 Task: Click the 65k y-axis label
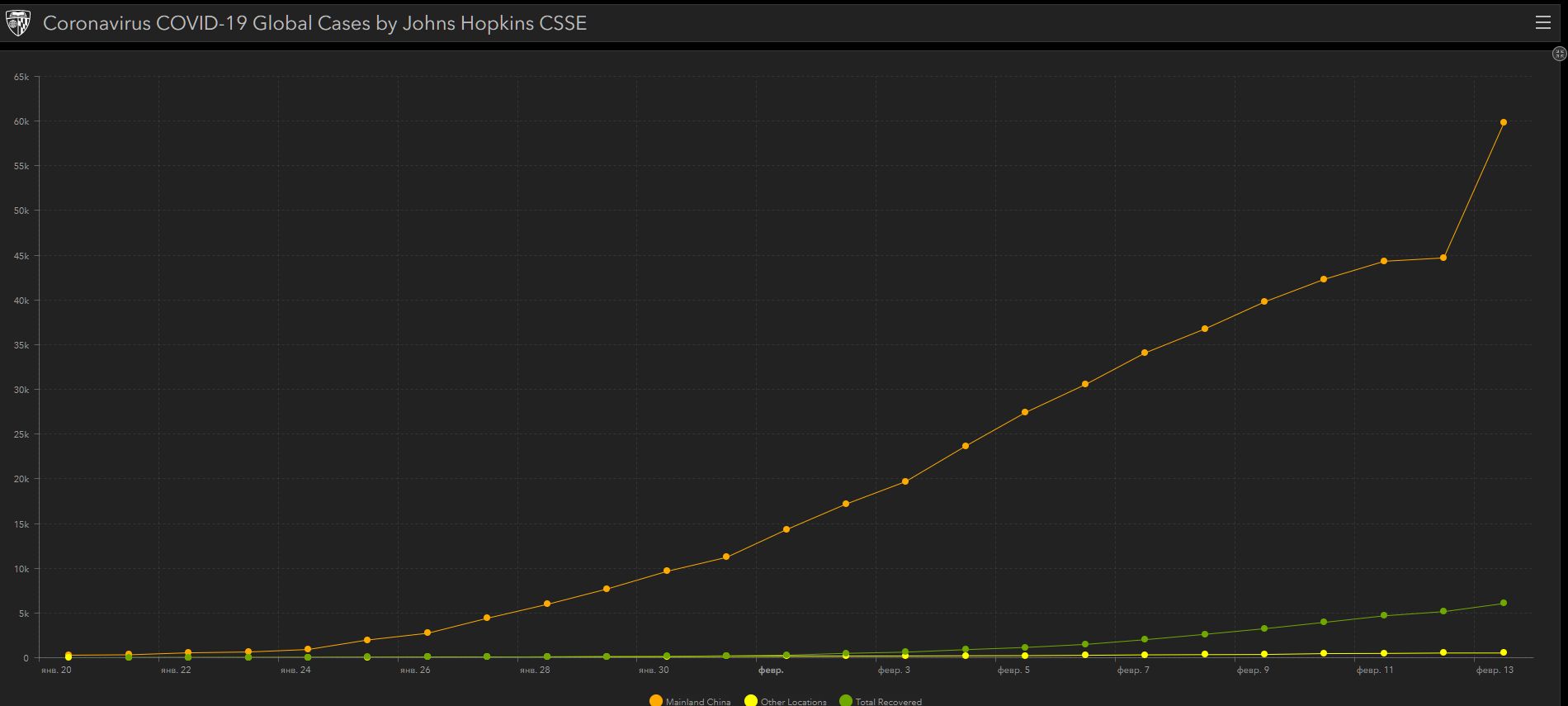(21, 77)
